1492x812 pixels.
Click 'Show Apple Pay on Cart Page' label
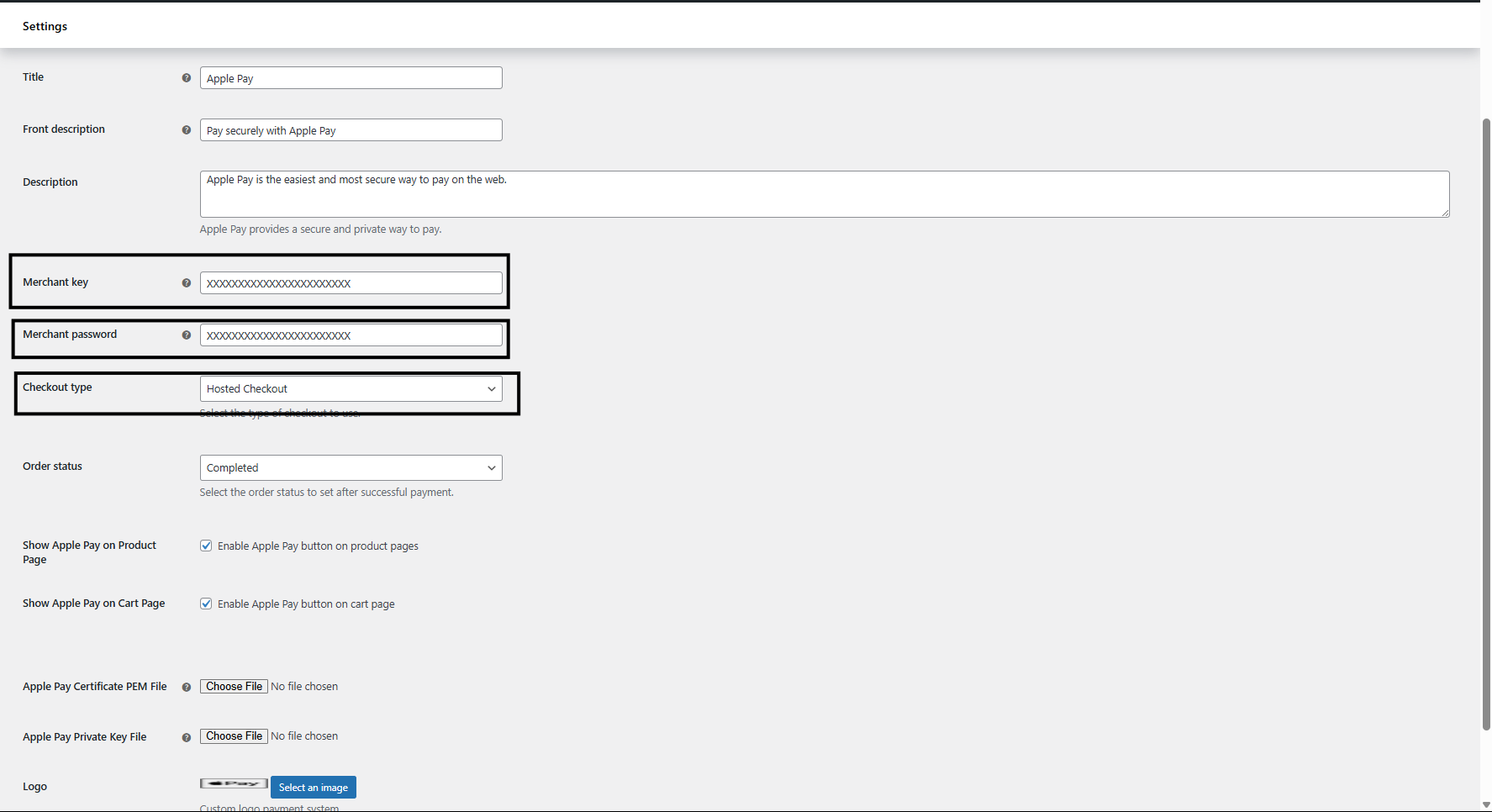click(x=94, y=603)
